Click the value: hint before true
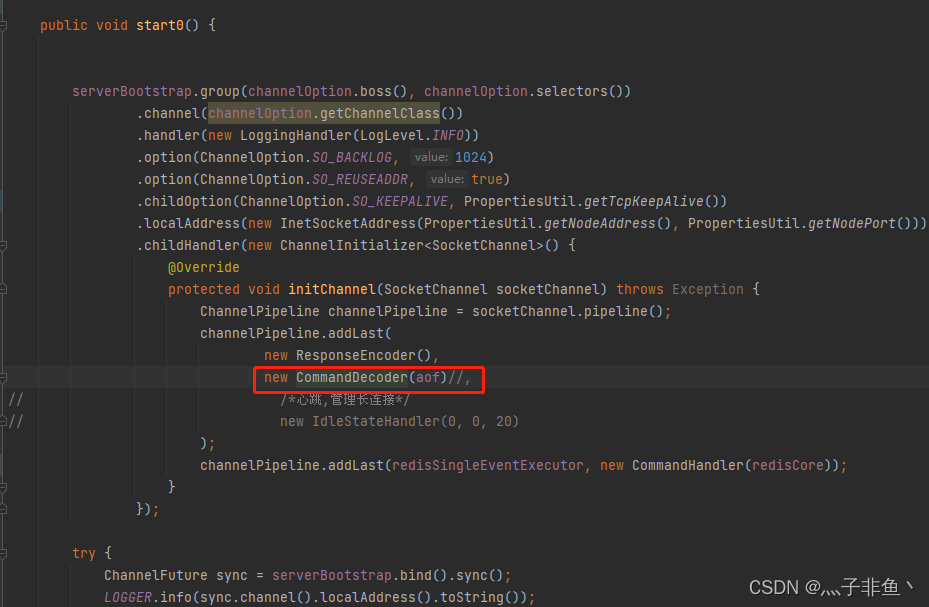Viewport: 929px width, 607px height. 447,179
